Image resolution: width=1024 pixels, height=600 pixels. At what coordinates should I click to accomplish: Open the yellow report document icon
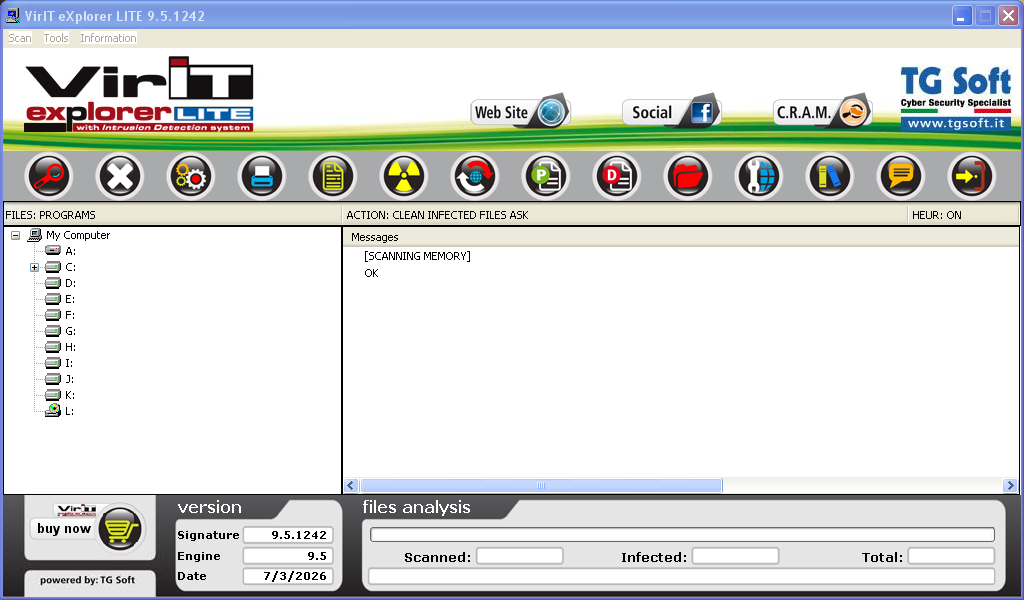tap(333, 176)
